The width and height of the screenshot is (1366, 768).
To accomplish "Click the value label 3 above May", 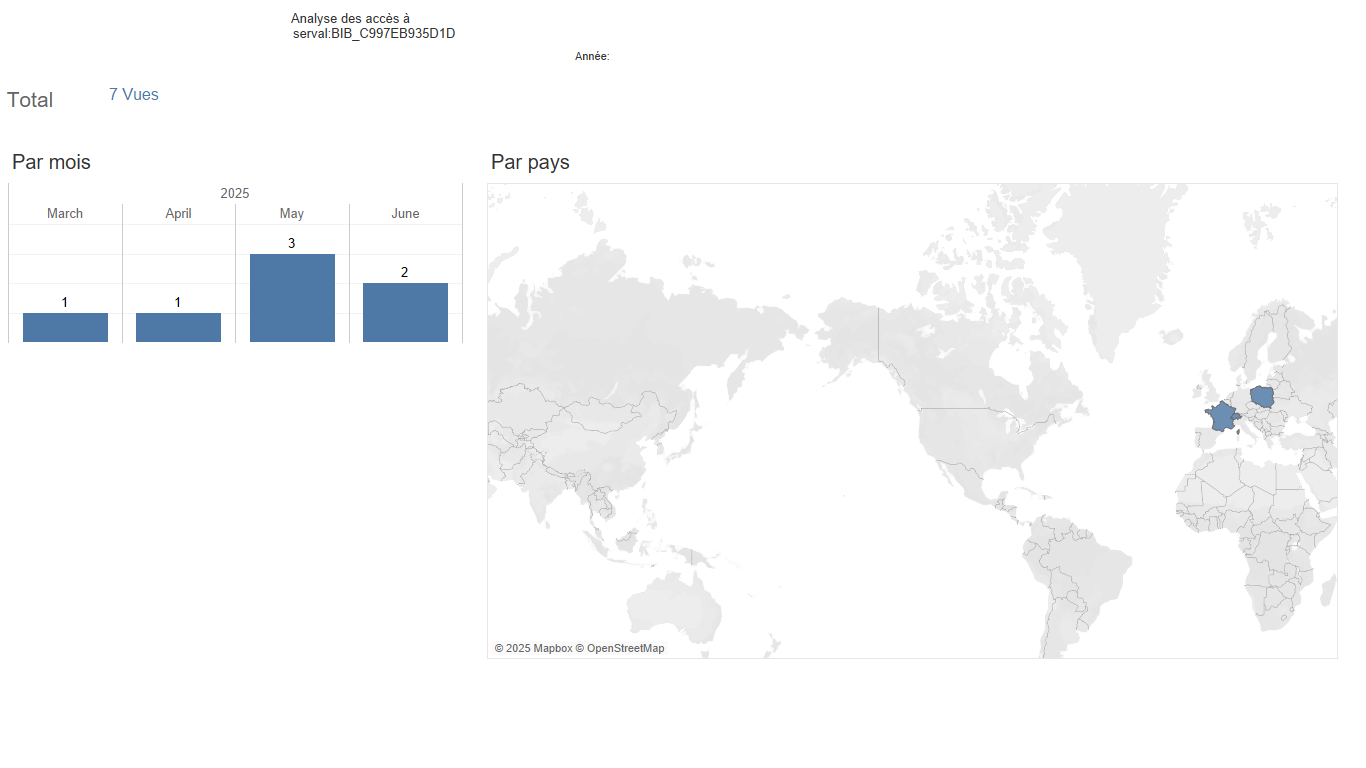I will pyautogui.click(x=291, y=243).
